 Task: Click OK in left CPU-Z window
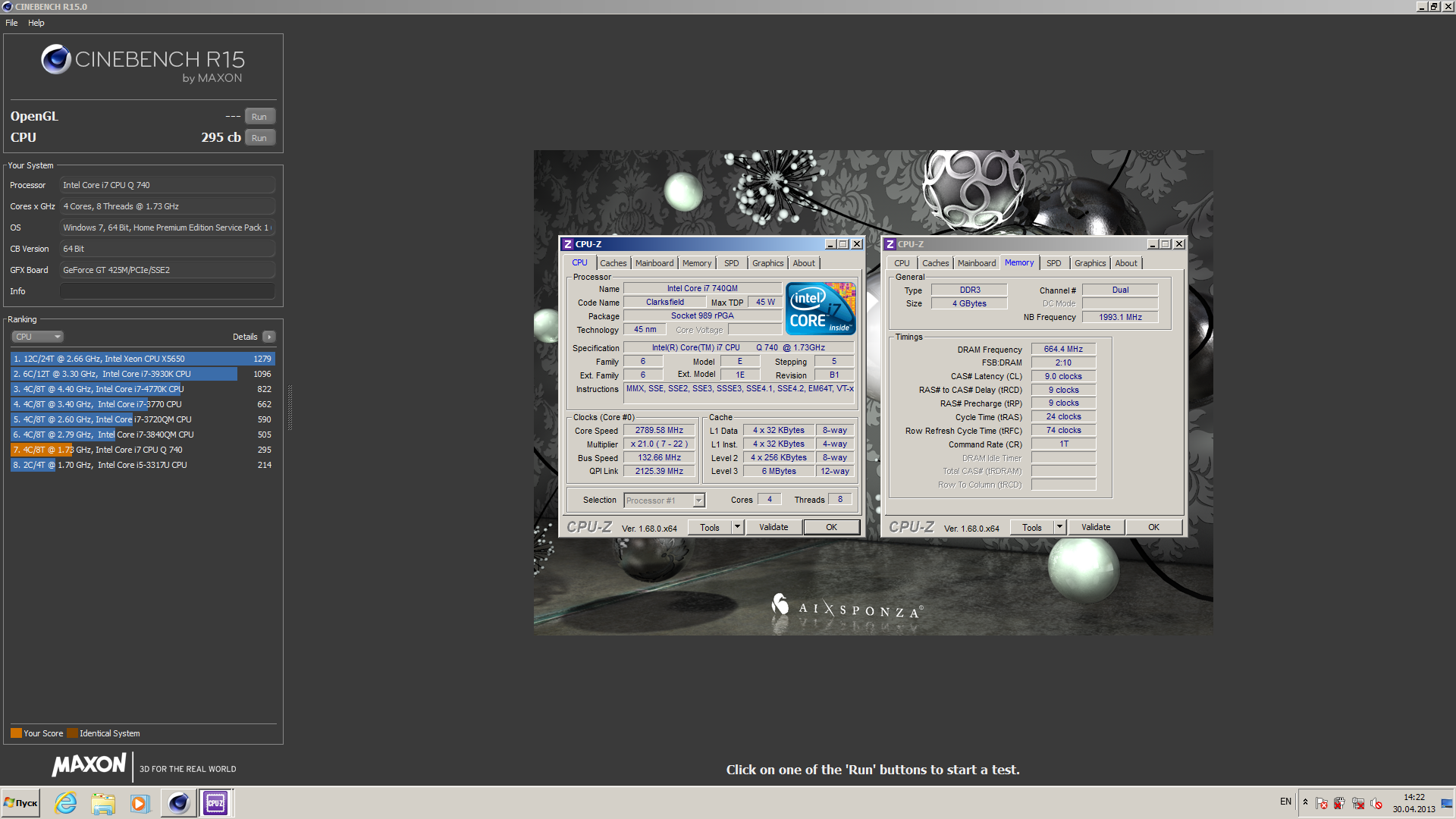[x=831, y=528]
